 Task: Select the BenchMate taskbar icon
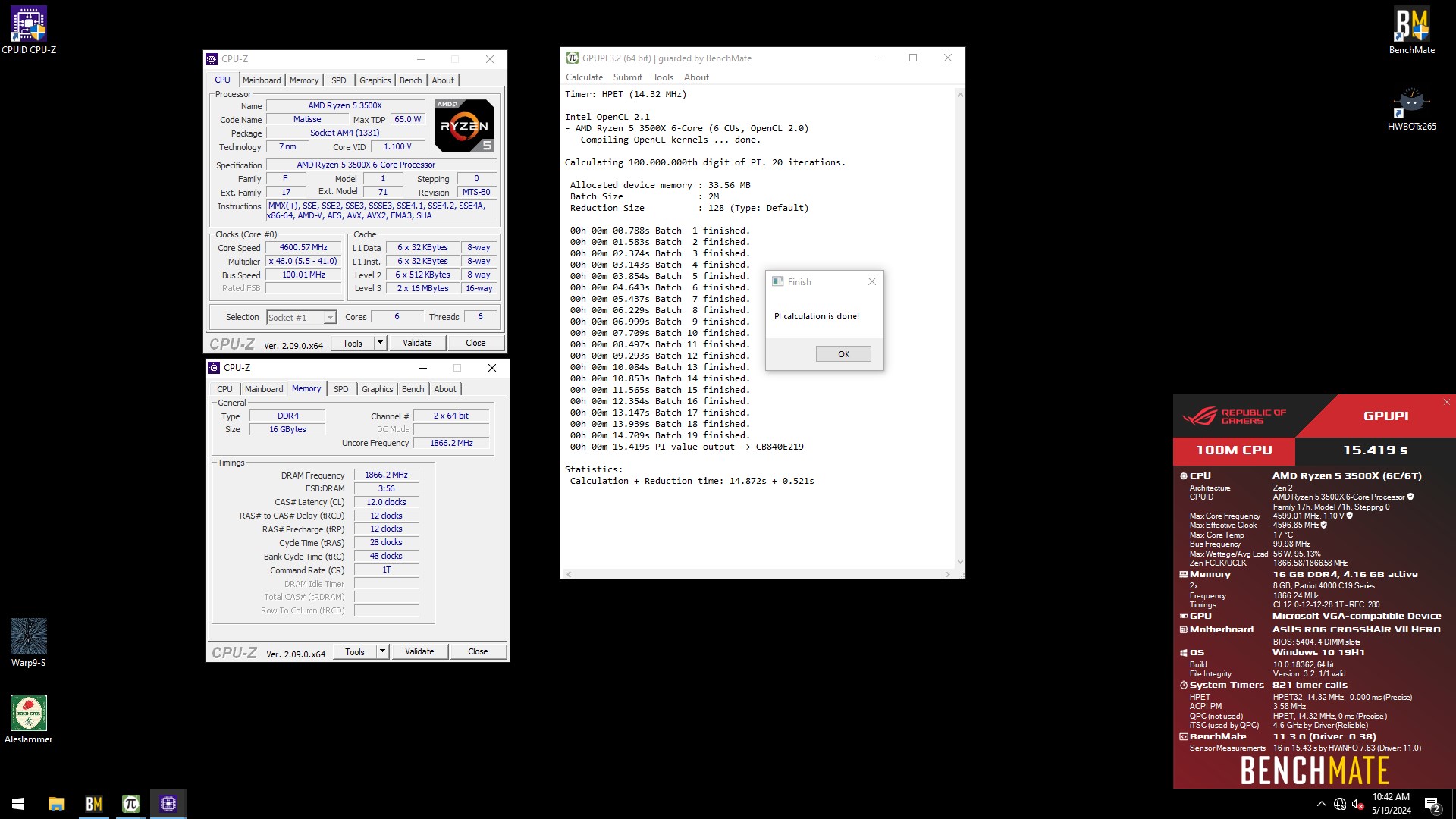tap(93, 804)
